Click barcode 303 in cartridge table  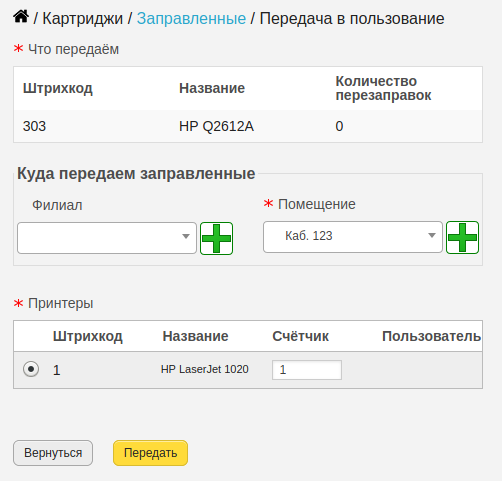(34, 126)
